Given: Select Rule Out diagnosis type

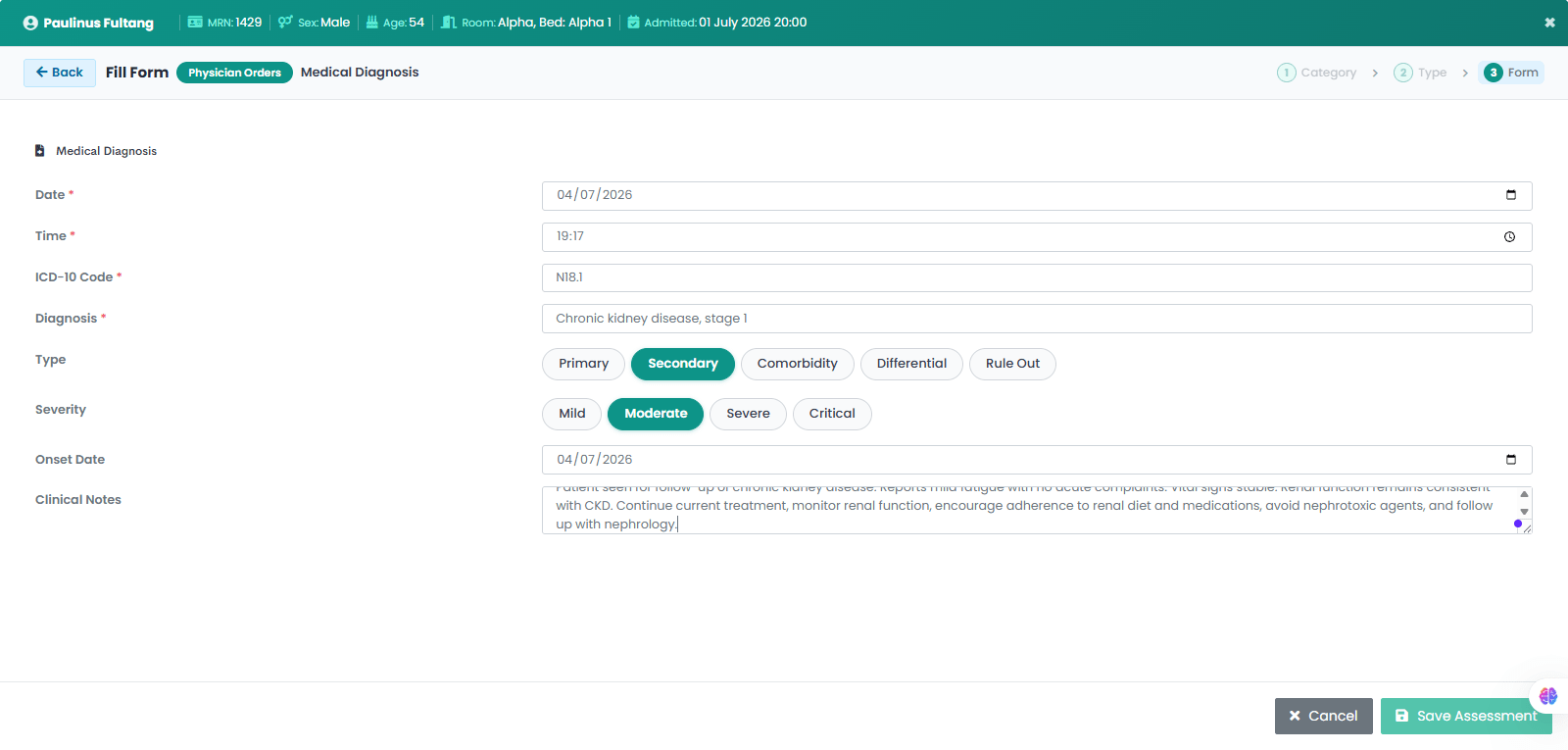Looking at the screenshot, I should click(1012, 364).
